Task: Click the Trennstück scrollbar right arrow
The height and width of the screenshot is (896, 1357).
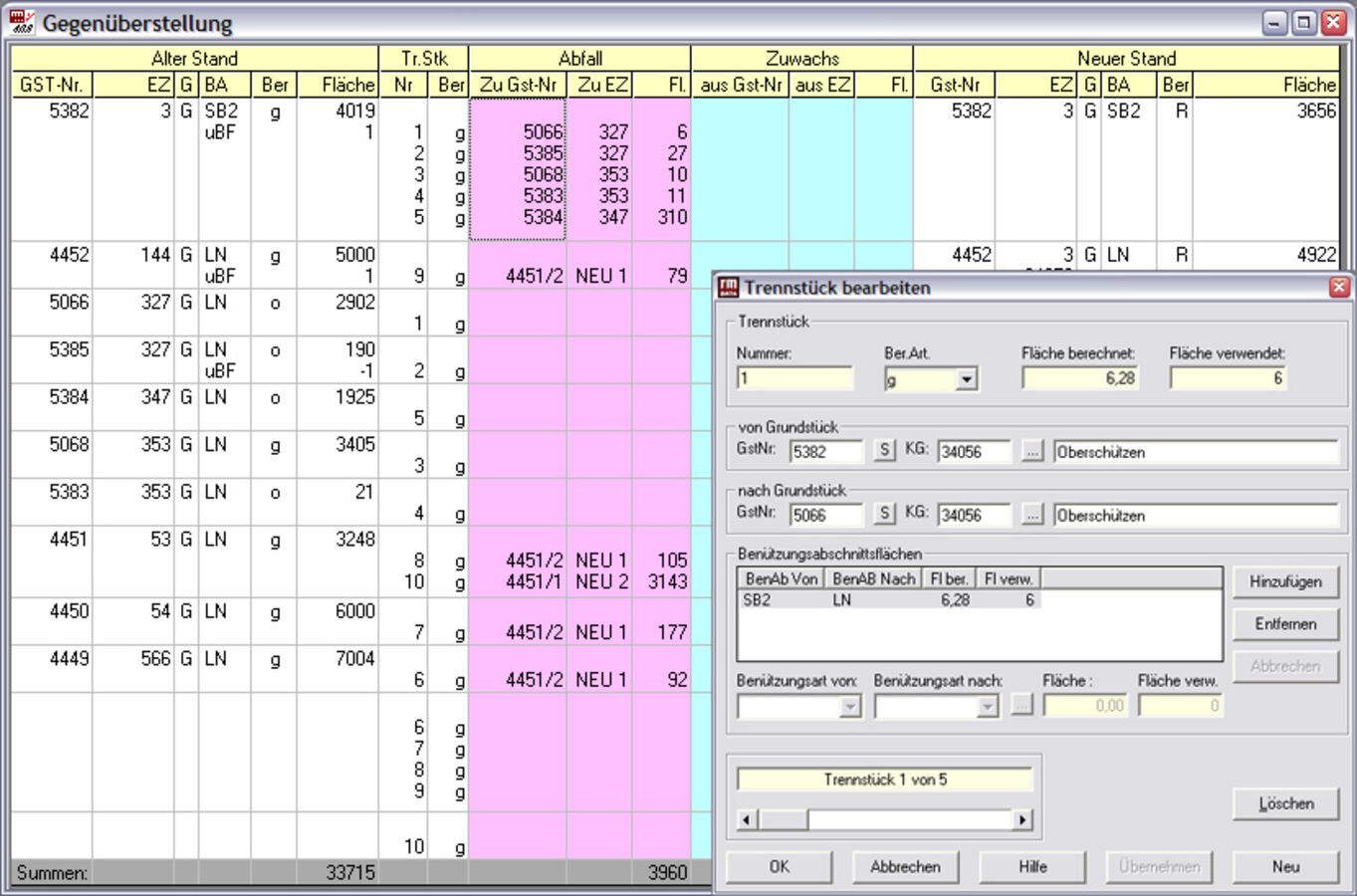Action: (1022, 819)
